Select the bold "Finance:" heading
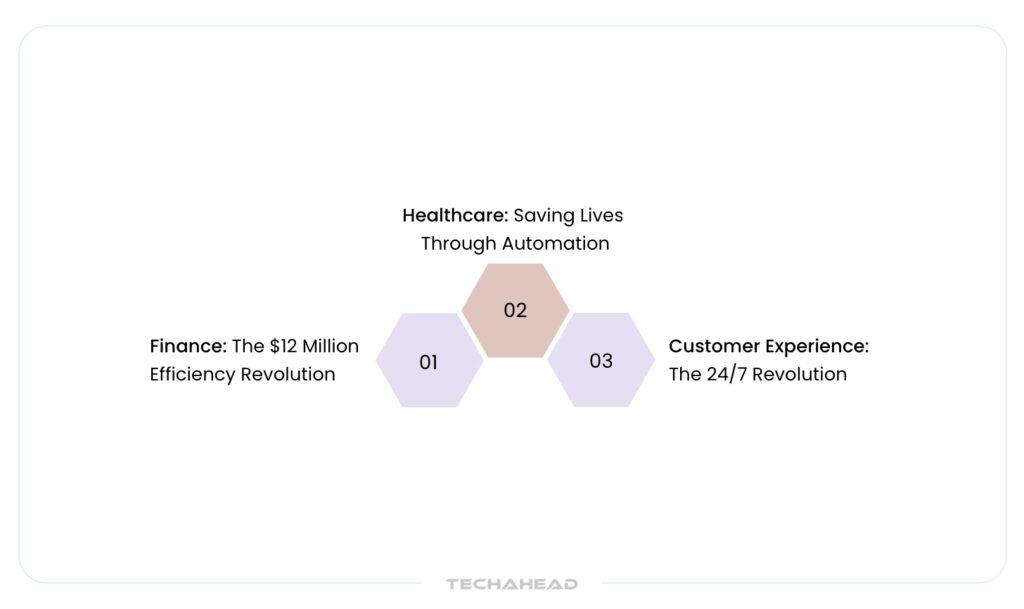Image resolution: width=1024 pixels, height=609 pixels. [x=188, y=346]
